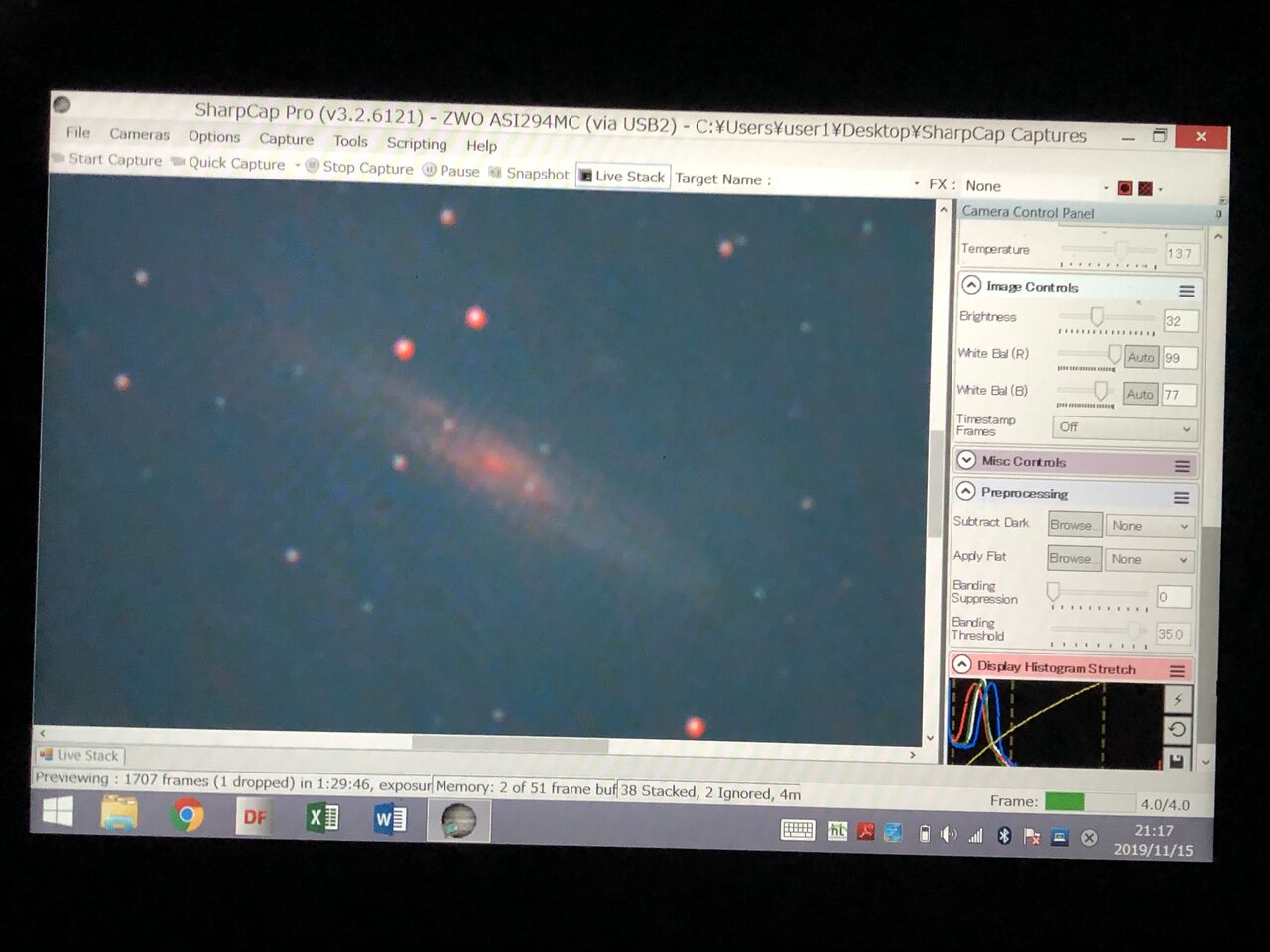Click the red square FX area icon

coord(1145,188)
